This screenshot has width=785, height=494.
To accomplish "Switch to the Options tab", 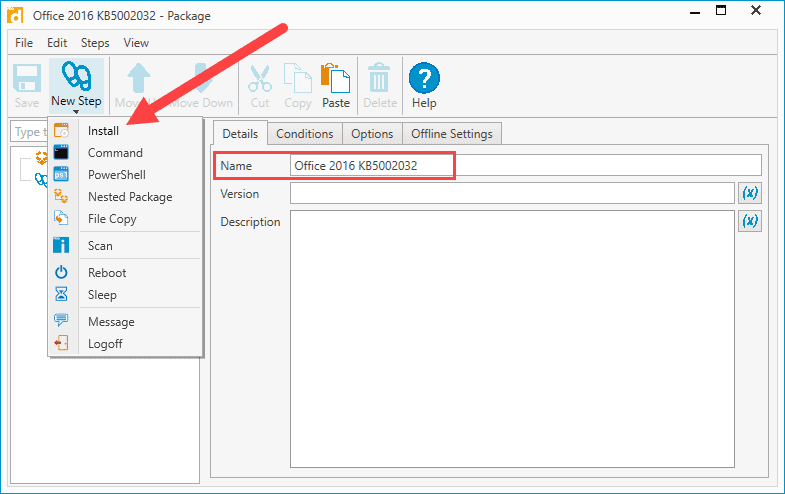I will coord(372,134).
